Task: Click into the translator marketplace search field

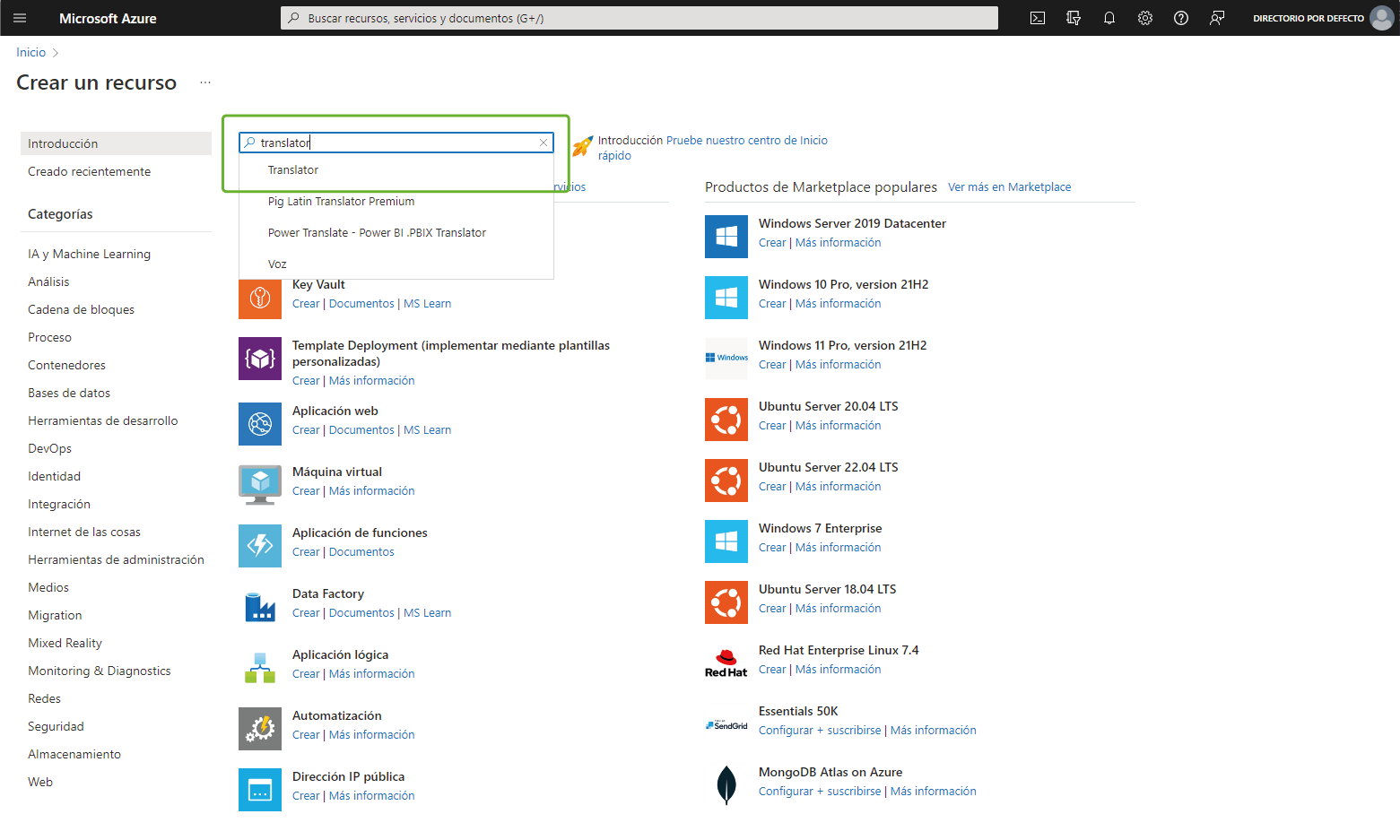Action: tap(396, 143)
